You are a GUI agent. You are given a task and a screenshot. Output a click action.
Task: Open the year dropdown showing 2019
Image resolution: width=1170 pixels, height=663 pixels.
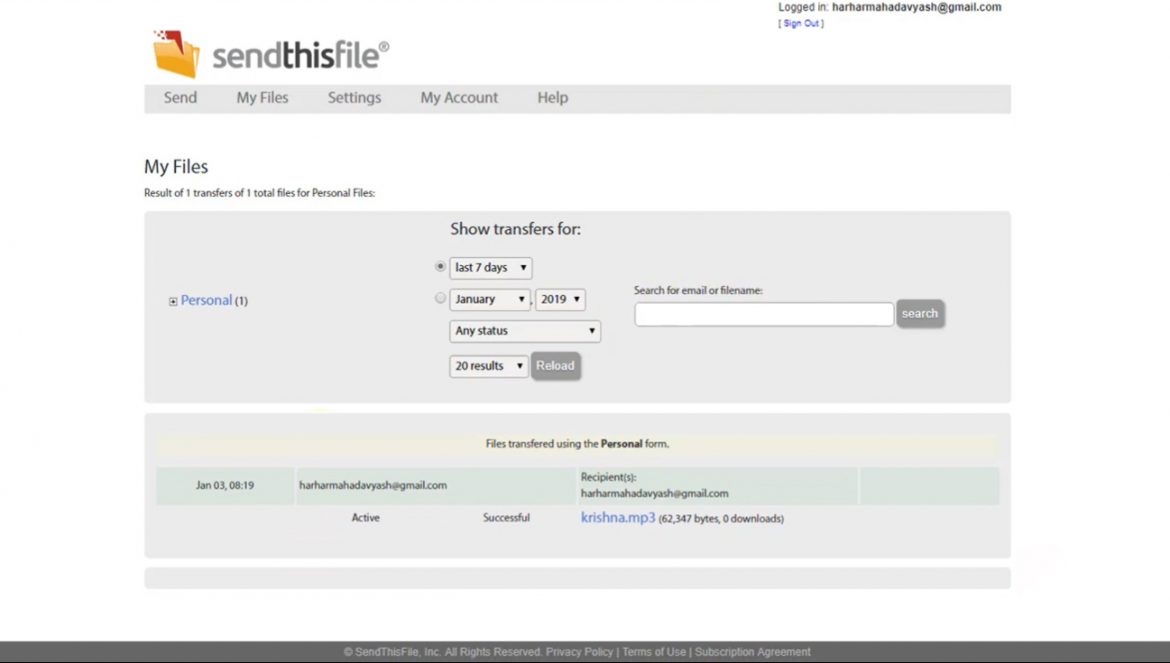click(x=559, y=299)
